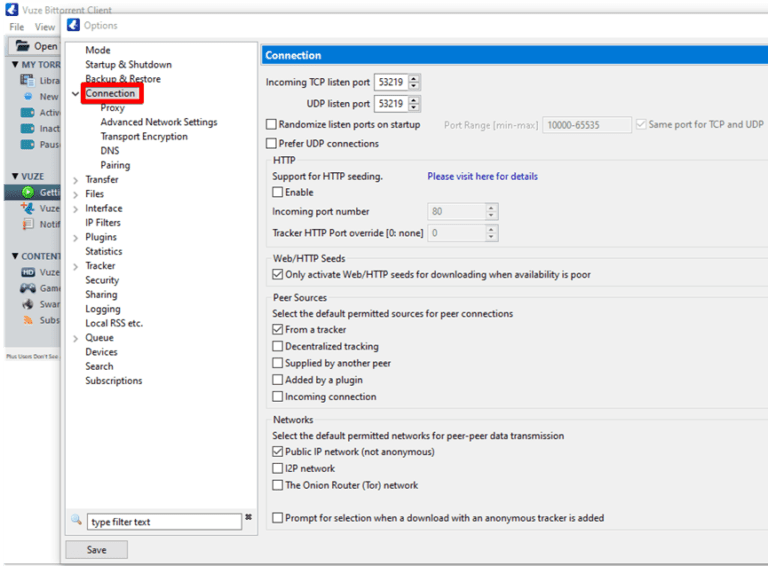Select Startup & Shutdown options
Image resolution: width=768 pixels, height=566 pixels.
tap(128, 64)
